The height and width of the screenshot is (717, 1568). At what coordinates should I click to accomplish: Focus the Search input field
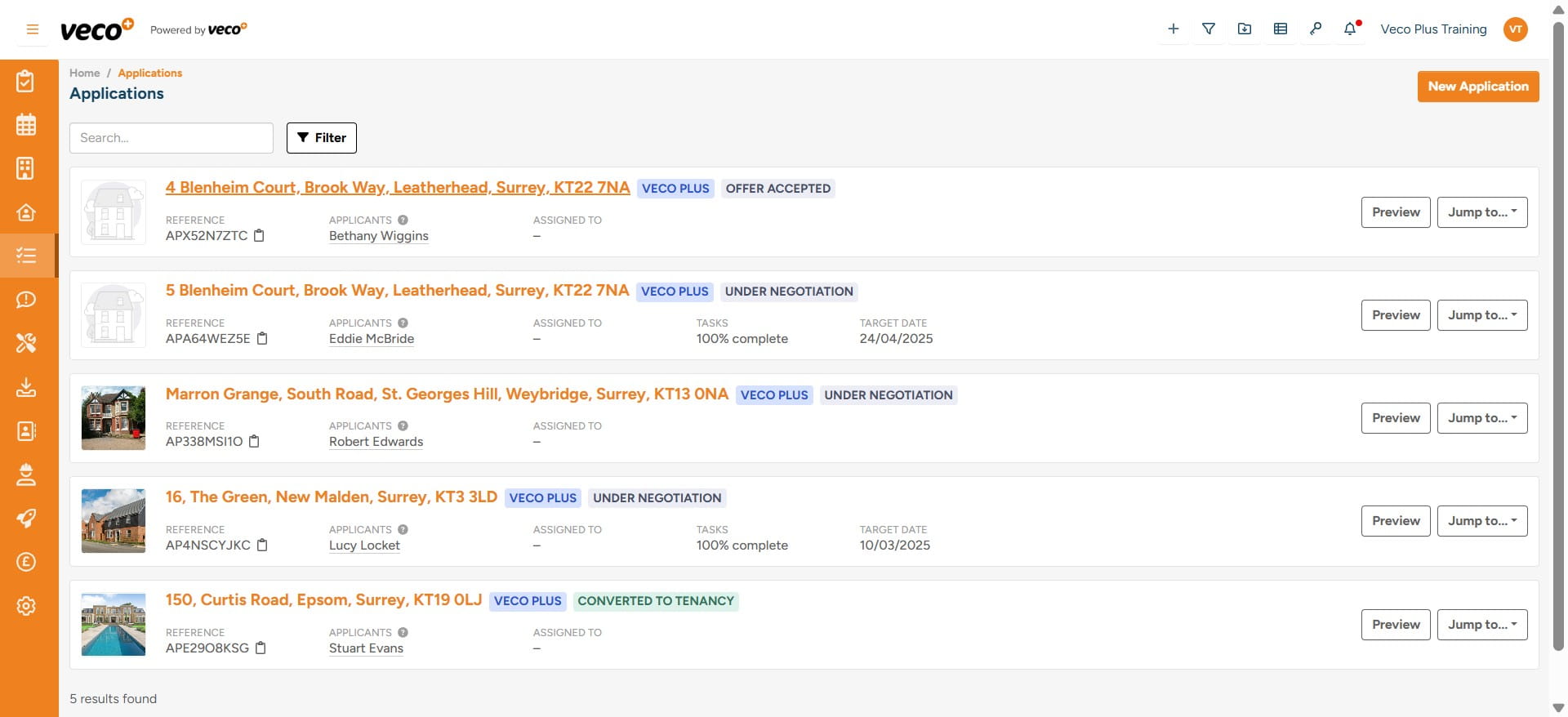pos(171,138)
